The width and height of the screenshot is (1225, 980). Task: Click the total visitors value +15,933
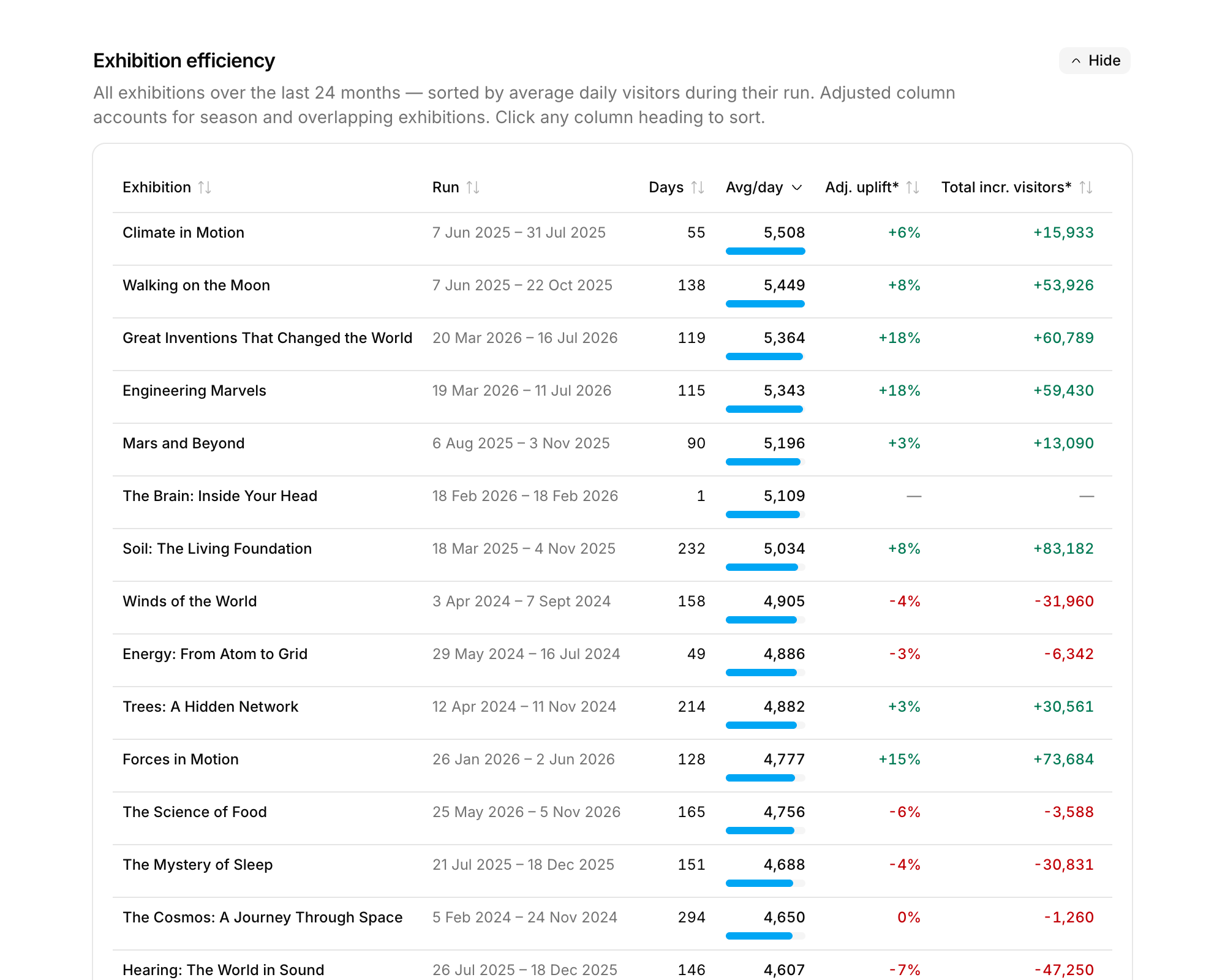point(1063,233)
